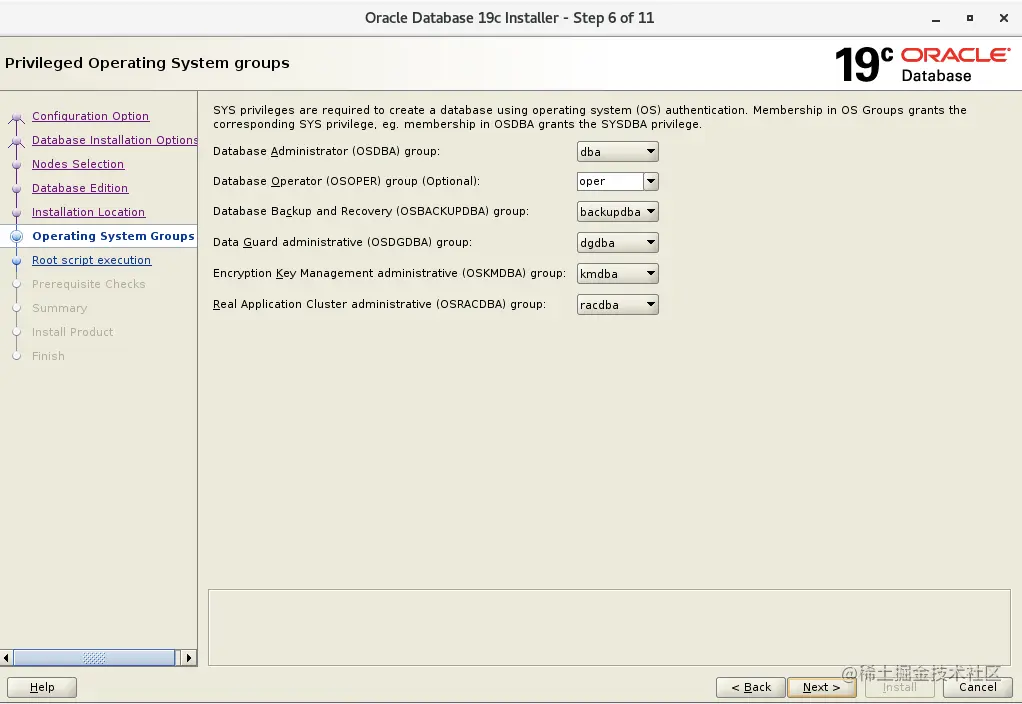Viewport: 1022px width, 704px height.
Task: Cancel the installer
Action: pos(977,687)
